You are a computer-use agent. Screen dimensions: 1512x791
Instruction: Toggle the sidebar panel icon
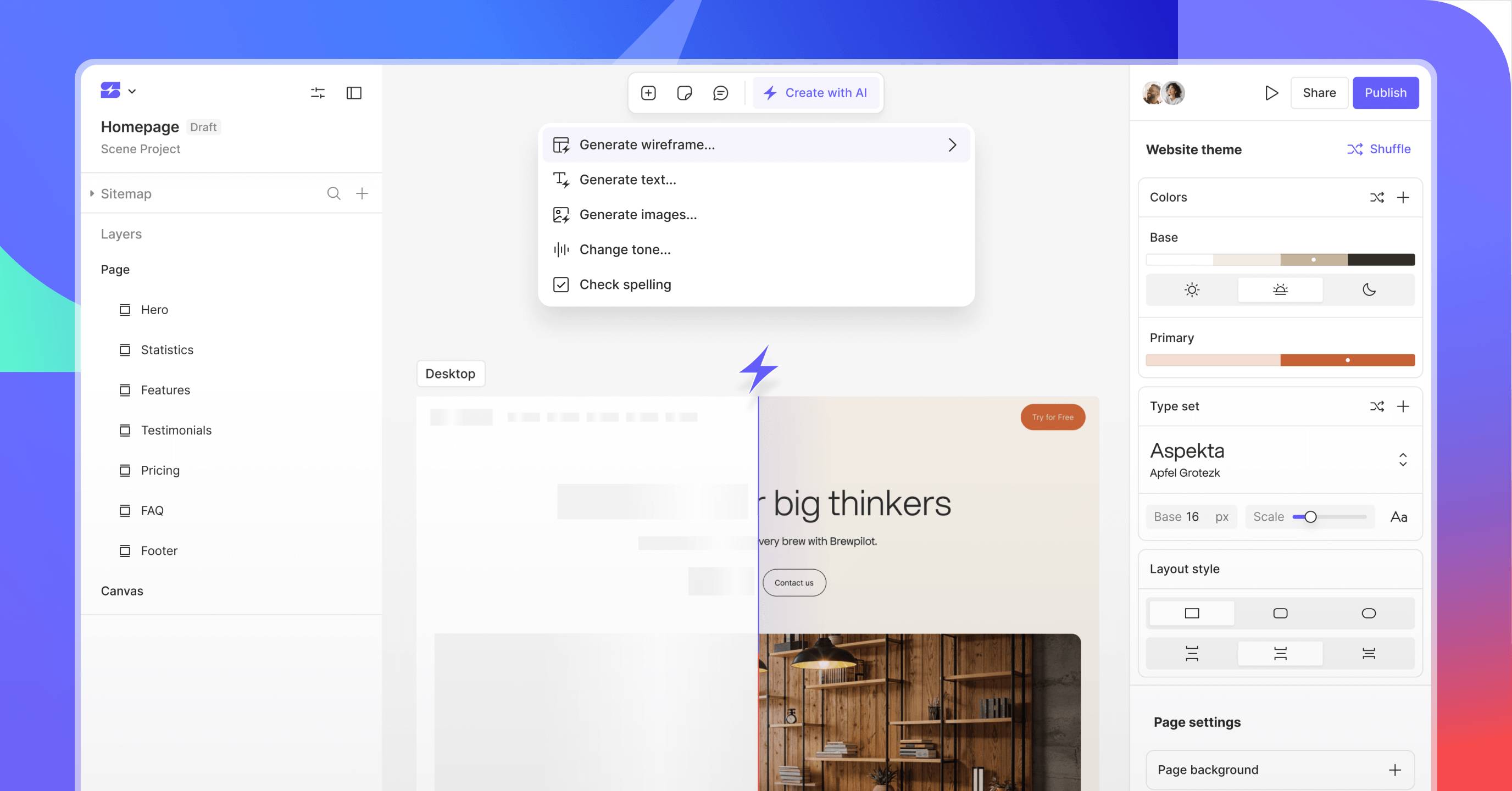coord(354,93)
